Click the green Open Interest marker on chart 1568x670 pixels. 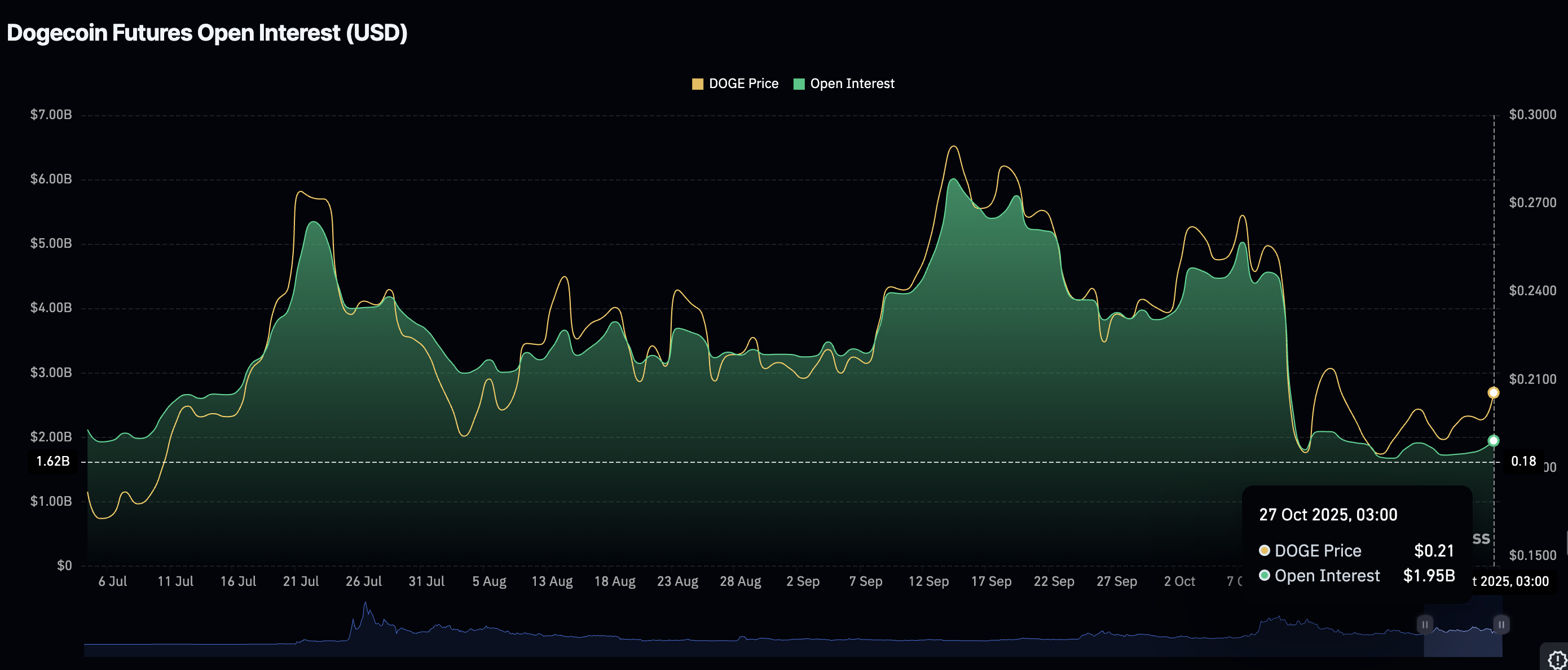(1493, 440)
